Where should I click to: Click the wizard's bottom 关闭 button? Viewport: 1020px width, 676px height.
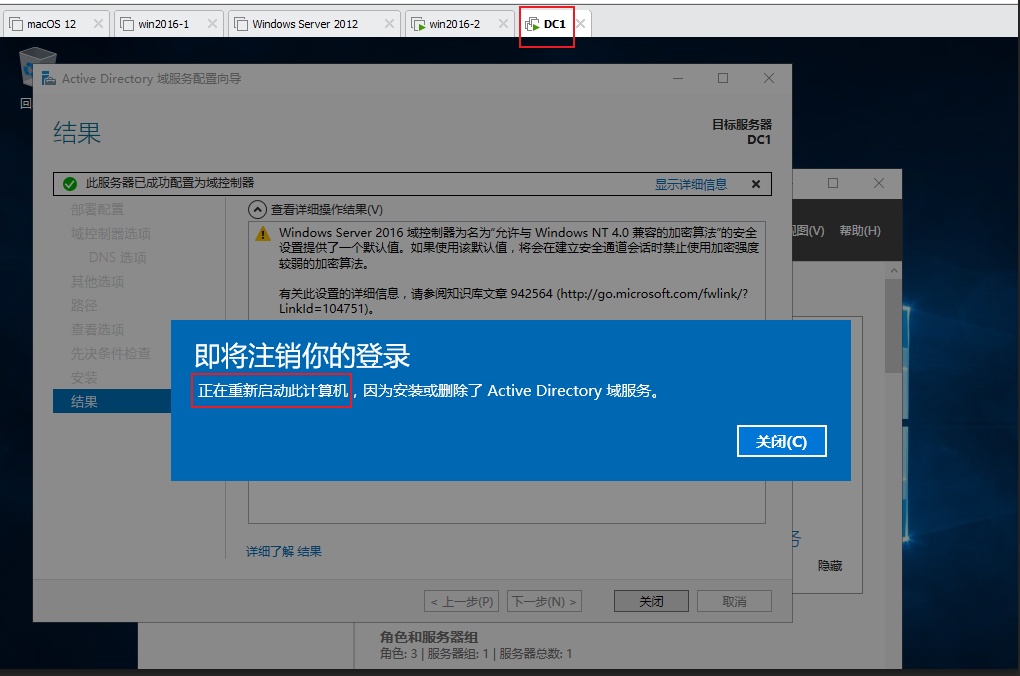[651, 601]
